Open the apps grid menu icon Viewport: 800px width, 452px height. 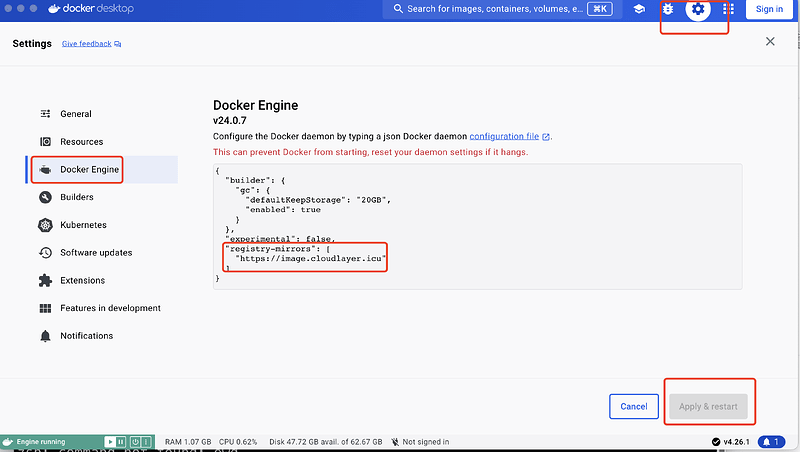728,9
